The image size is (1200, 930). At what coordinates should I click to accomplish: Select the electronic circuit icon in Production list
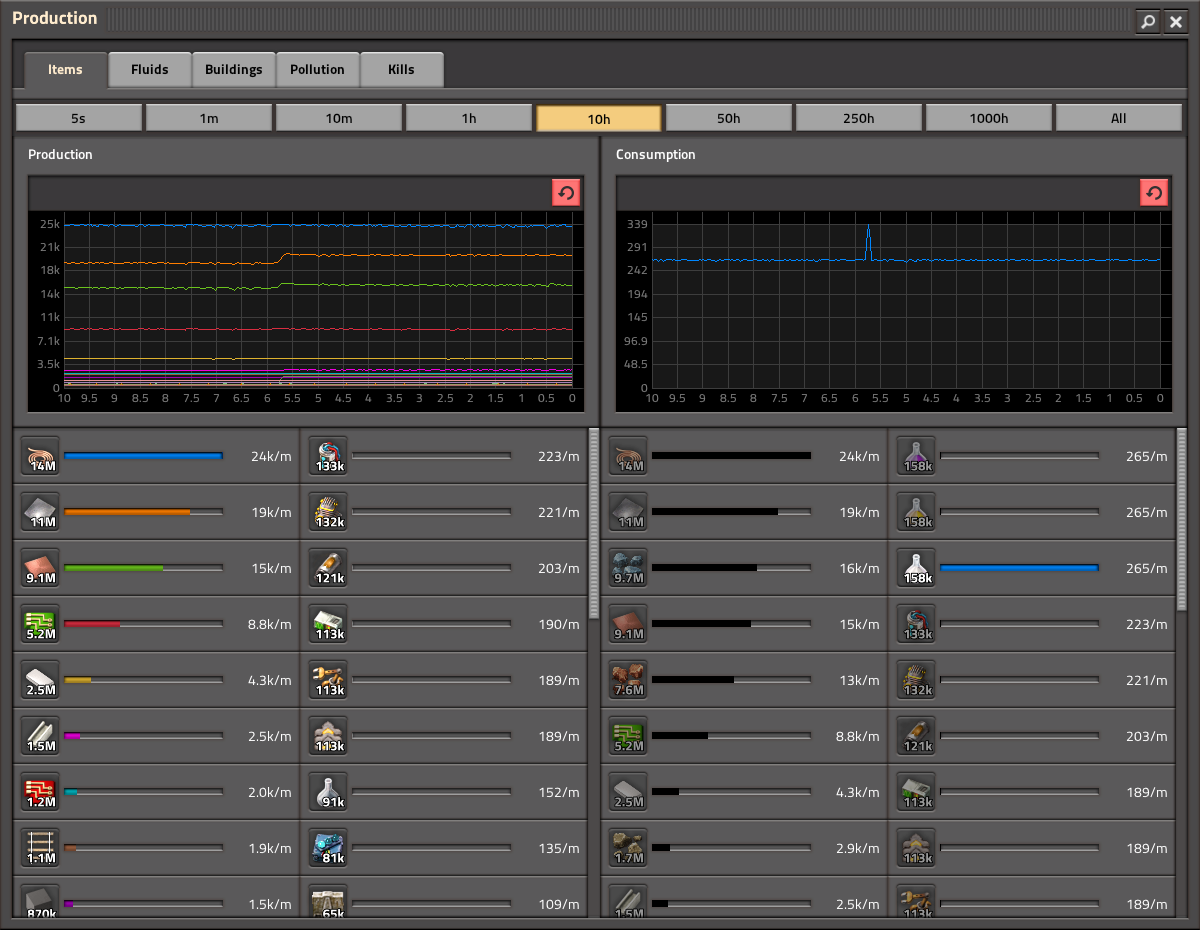pyautogui.click(x=42, y=624)
